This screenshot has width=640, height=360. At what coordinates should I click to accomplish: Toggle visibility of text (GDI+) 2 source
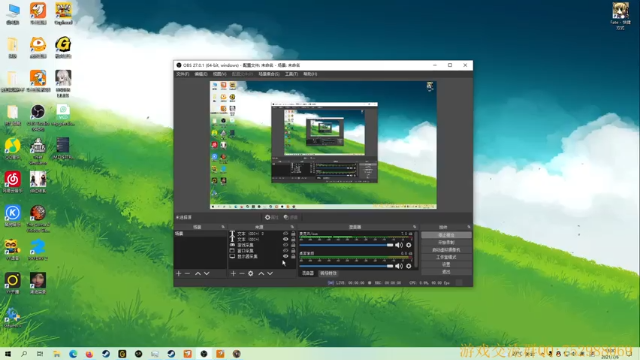pyautogui.click(x=285, y=233)
